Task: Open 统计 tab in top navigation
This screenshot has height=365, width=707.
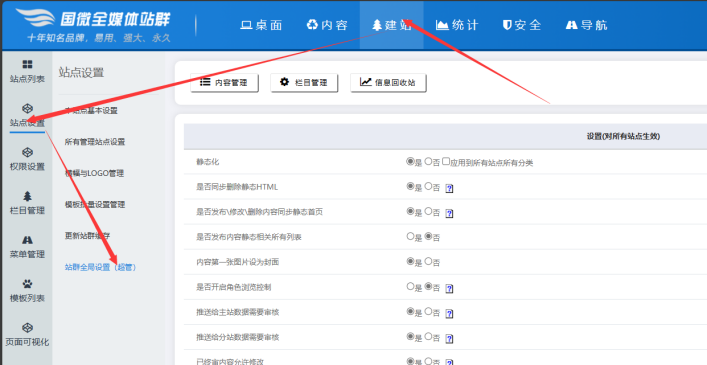Action: pos(457,25)
